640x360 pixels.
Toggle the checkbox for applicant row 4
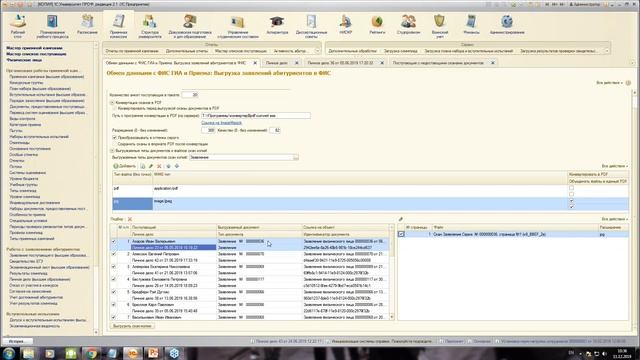114,279
